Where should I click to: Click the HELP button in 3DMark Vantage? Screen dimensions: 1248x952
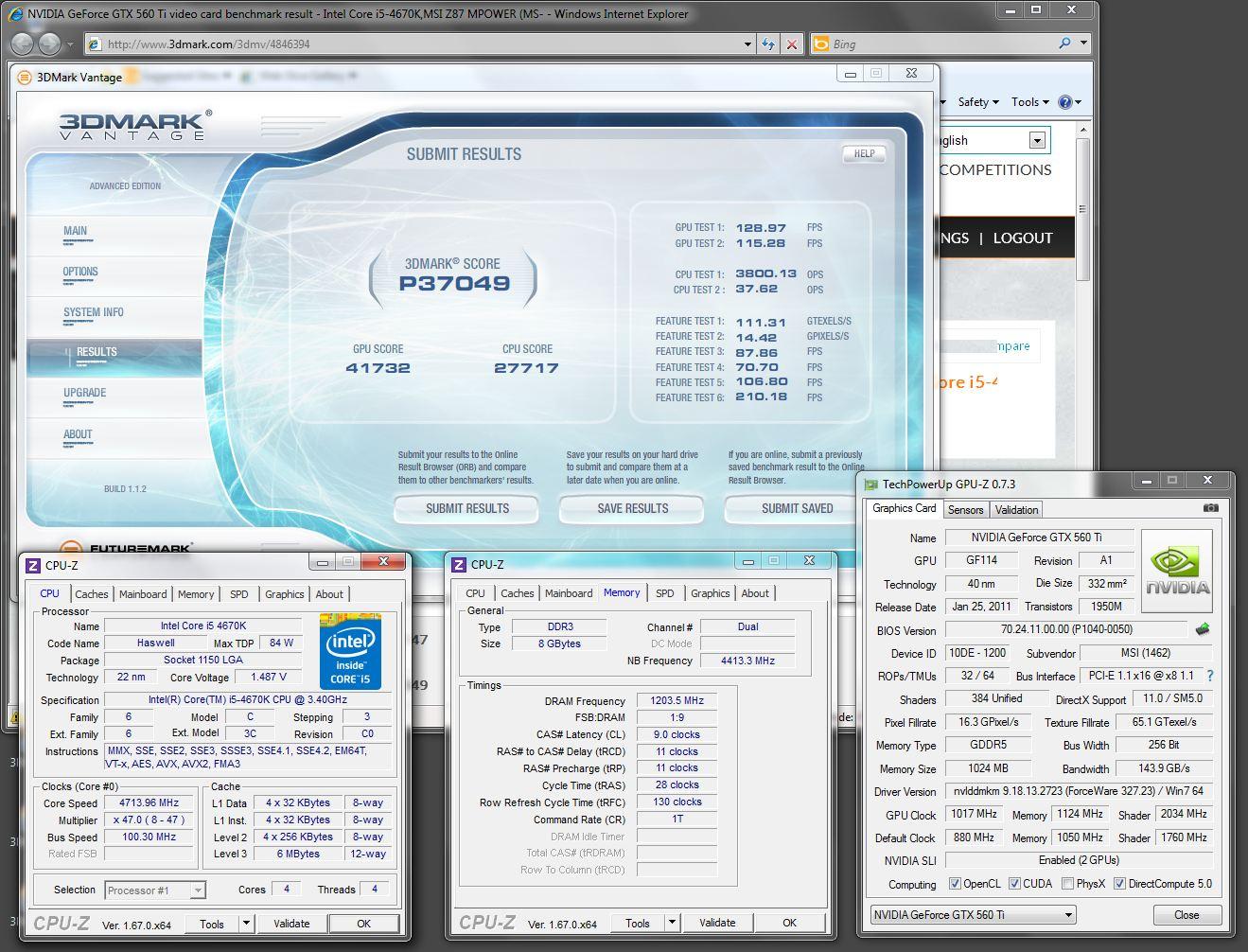coord(864,153)
